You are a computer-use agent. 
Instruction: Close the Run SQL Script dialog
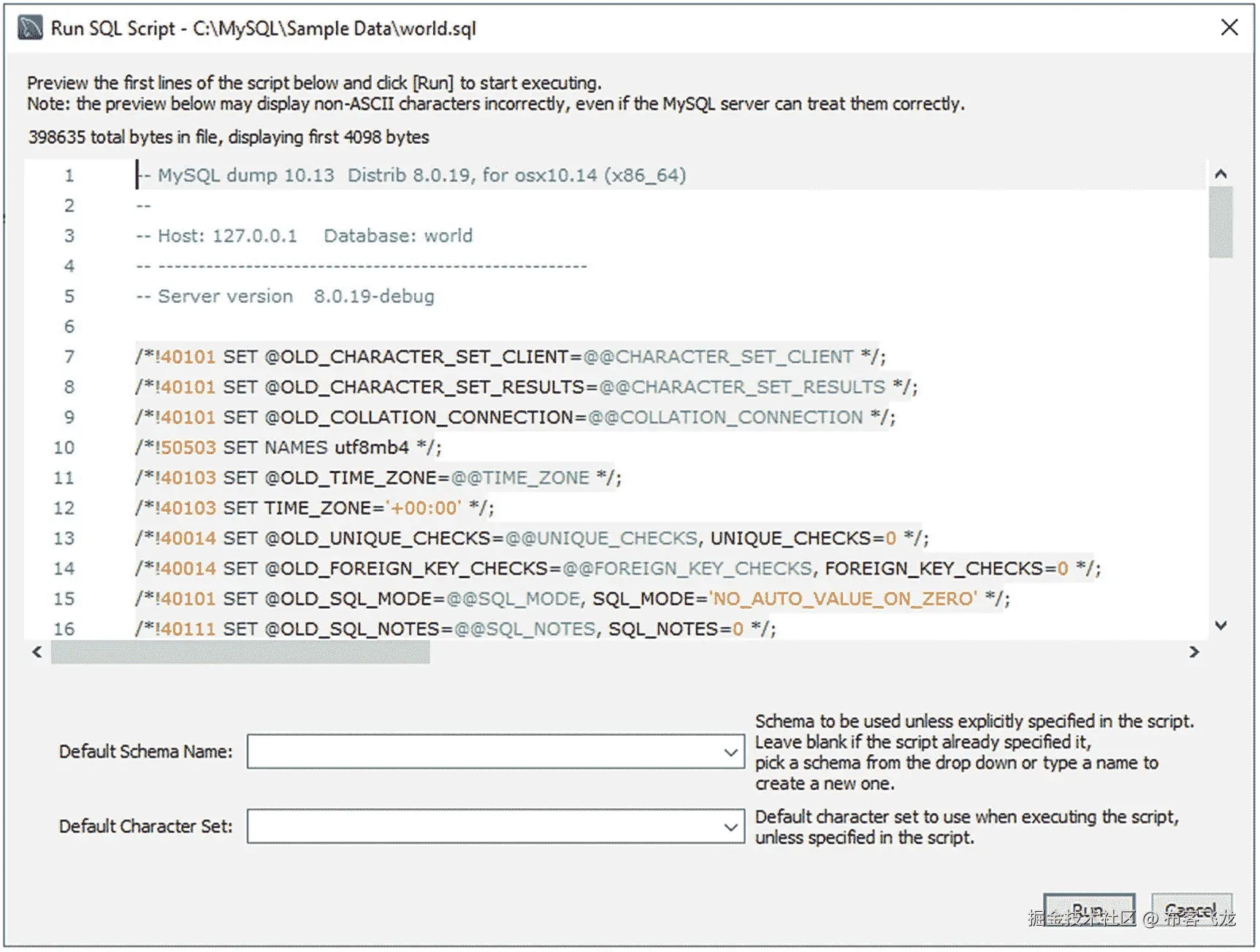[x=1230, y=28]
